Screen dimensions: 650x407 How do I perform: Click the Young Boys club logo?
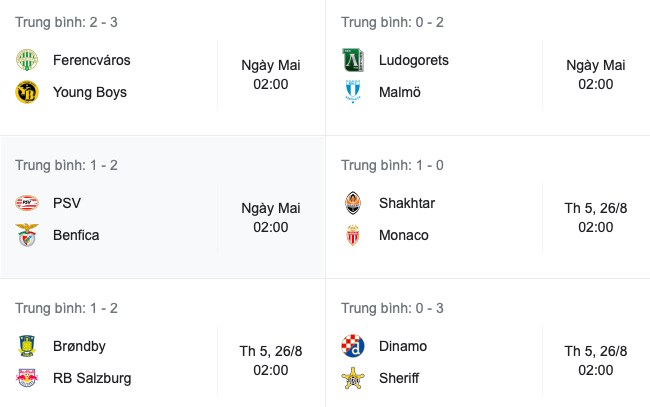click(x=26, y=92)
